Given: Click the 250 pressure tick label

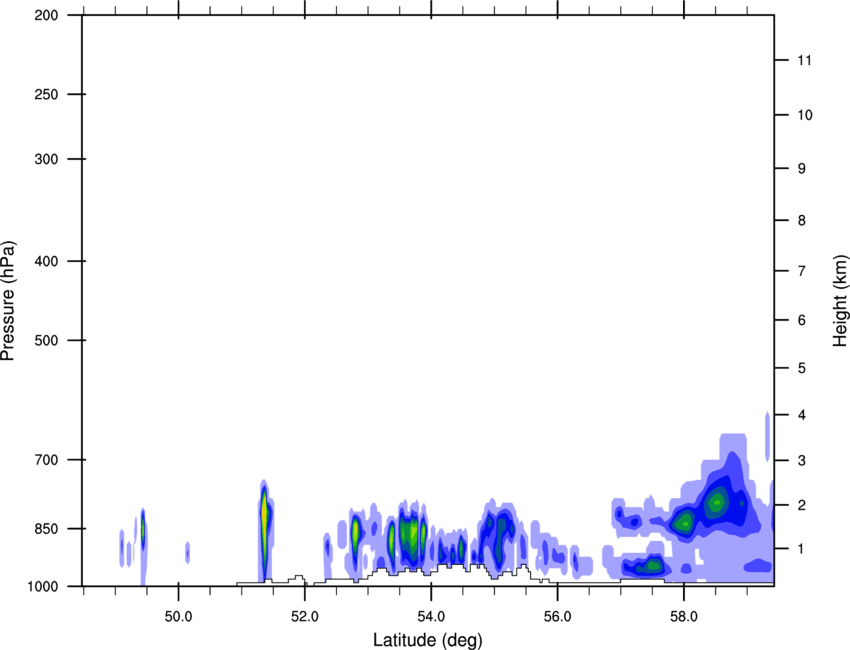Looking at the screenshot, I should point(47,94).
